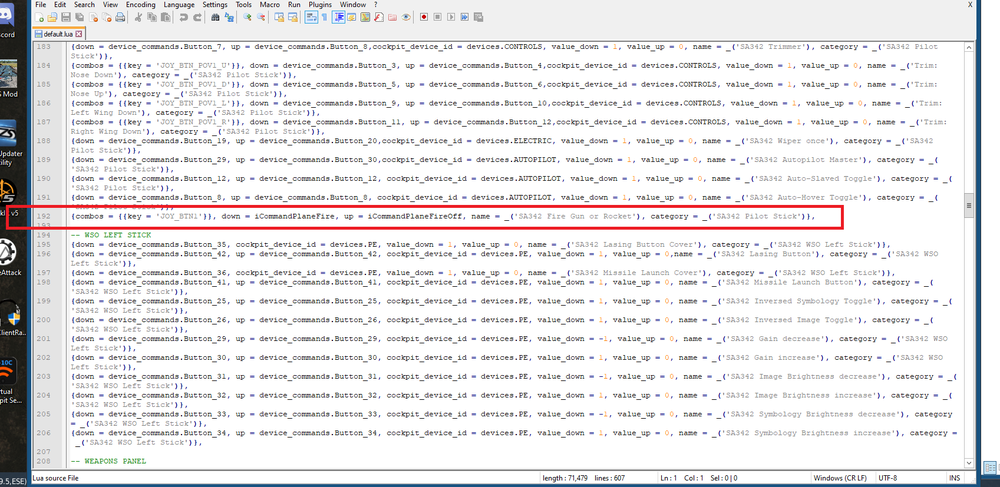Image resolution: width=1000 pixels, height=487 pixels.
Task: Click UTF-8 encoding in status bar
Action: (888, 477)
